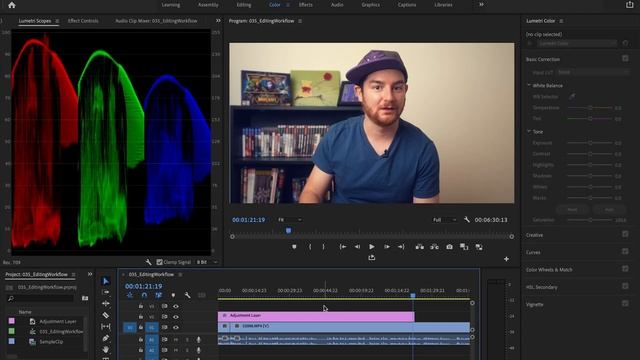This screenshot has width=640, height=360.
Task: Adjust the Exposure slider handle
Action: point(590,143)
